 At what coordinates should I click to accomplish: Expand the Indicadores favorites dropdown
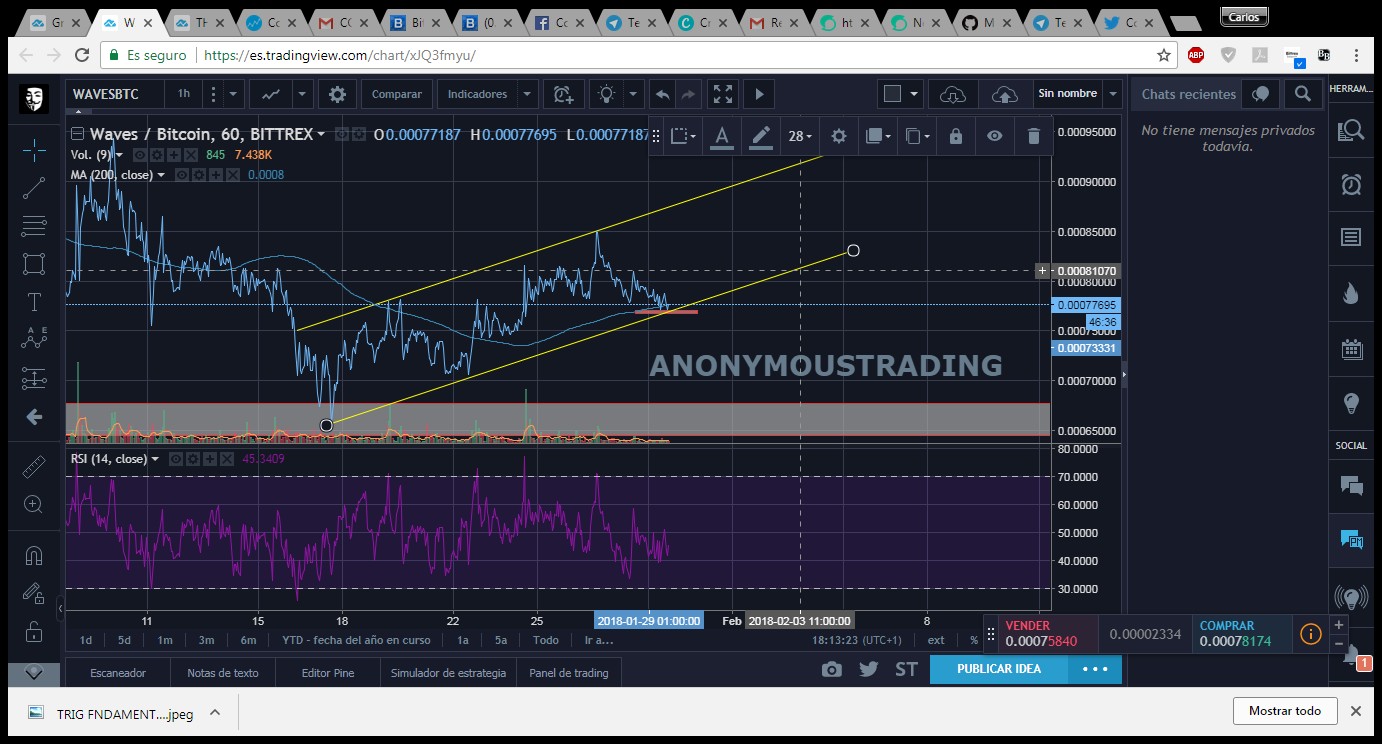click(528, 94)
